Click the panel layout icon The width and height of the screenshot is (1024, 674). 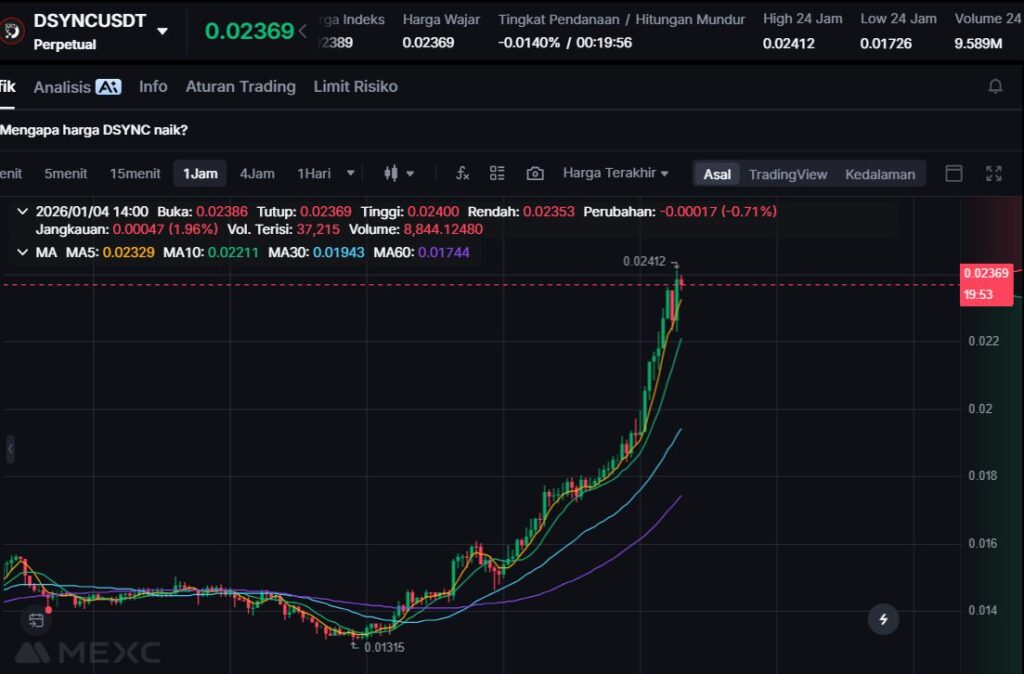[954, 173]
